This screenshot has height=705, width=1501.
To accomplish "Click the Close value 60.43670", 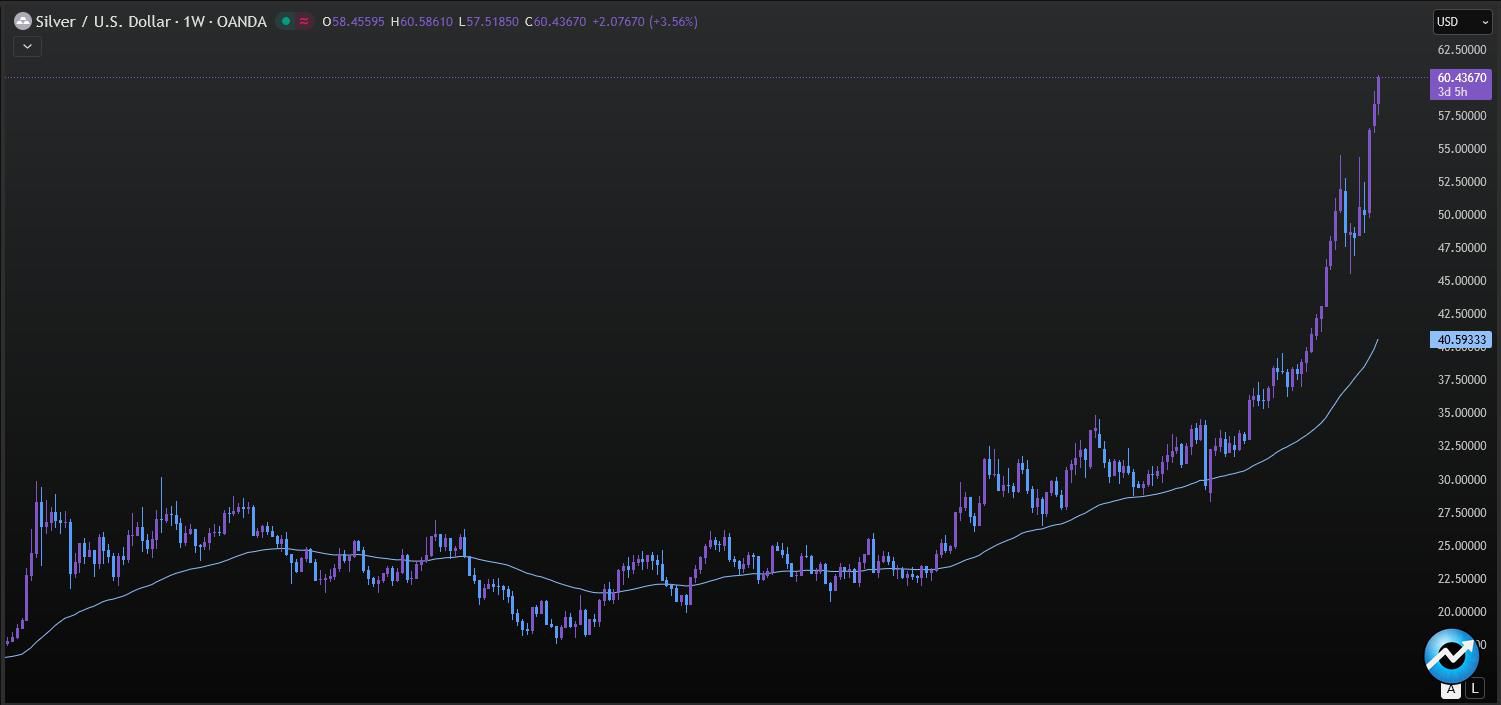I will click(x=560, y=21).
